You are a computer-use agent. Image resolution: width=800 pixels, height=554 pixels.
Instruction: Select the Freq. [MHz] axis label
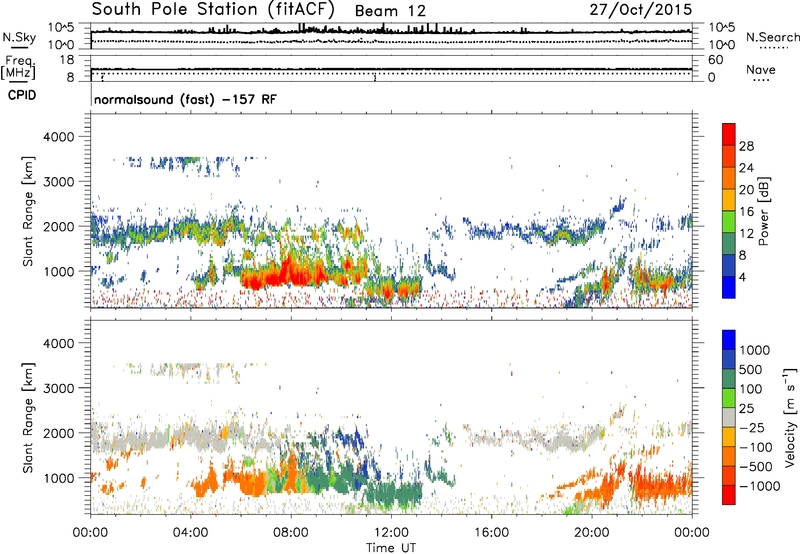coord(18,67)
